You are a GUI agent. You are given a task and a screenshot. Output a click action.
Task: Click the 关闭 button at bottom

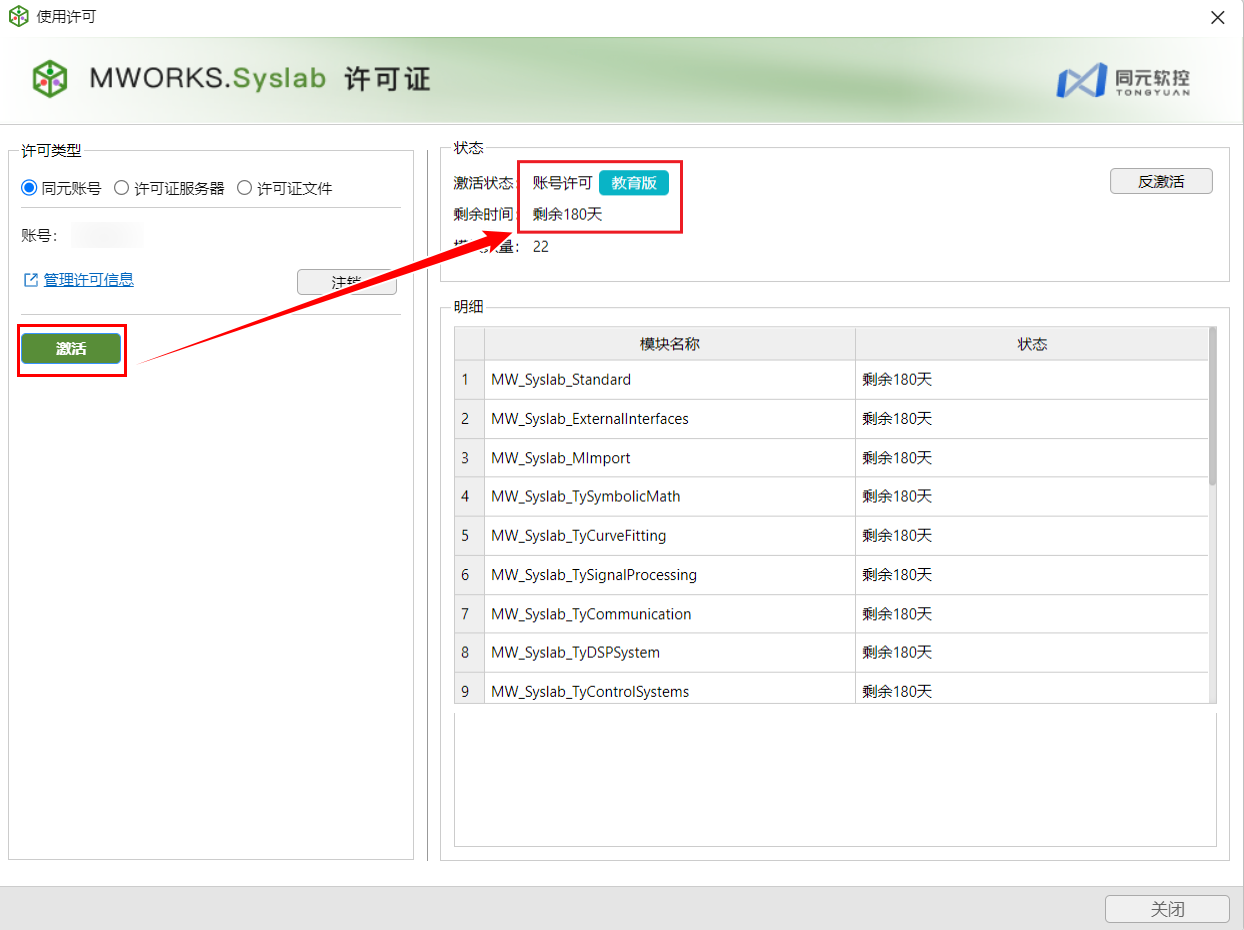[1166, 909]
